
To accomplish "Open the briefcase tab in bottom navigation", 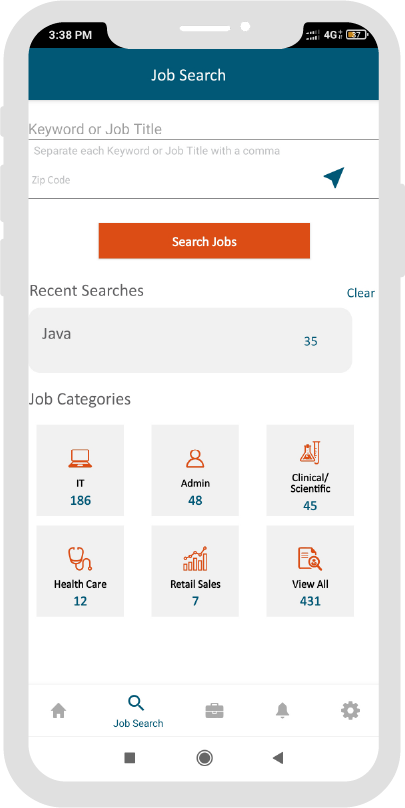I will pos(214,711).
